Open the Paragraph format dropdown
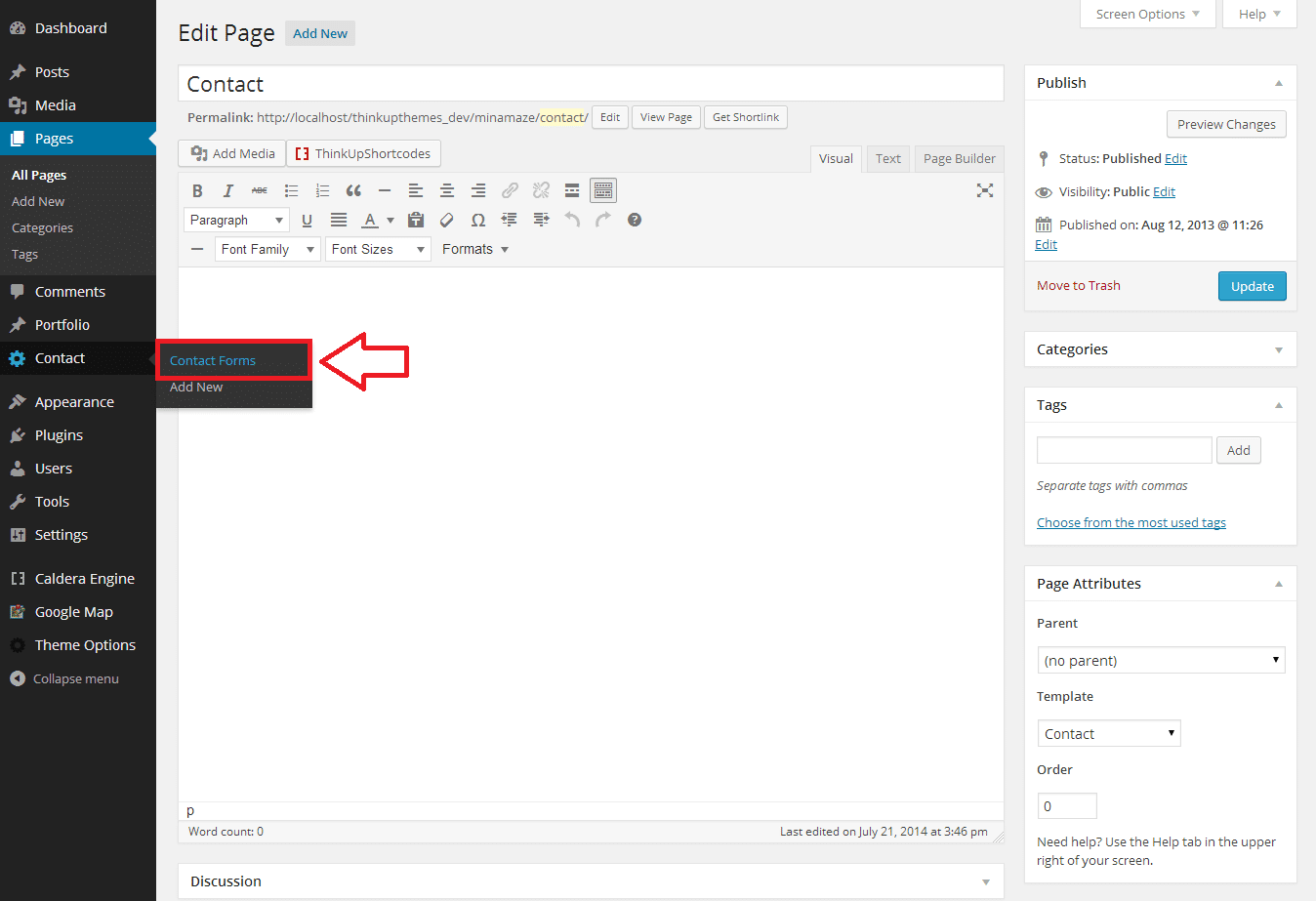Image resolution: width=1316 pixels, height=901 pixels. coord(236,221)
